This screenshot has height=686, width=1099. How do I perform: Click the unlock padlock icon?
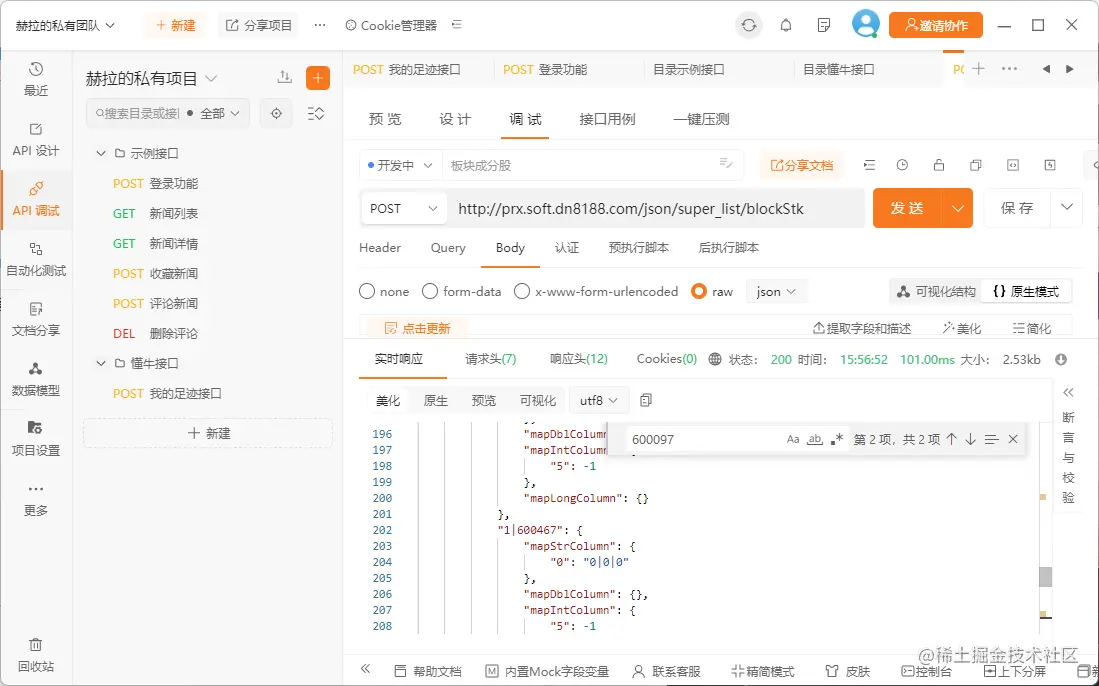938,165
